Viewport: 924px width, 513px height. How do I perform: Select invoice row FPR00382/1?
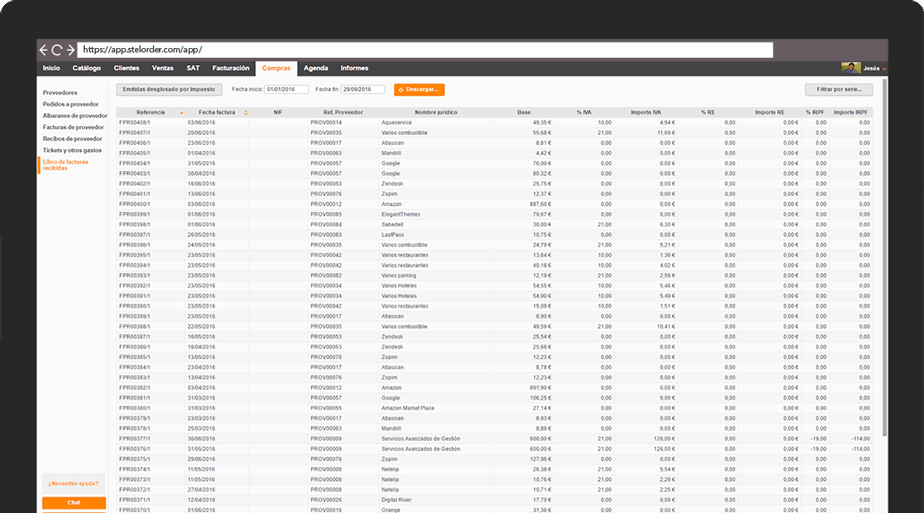(494, 388)
